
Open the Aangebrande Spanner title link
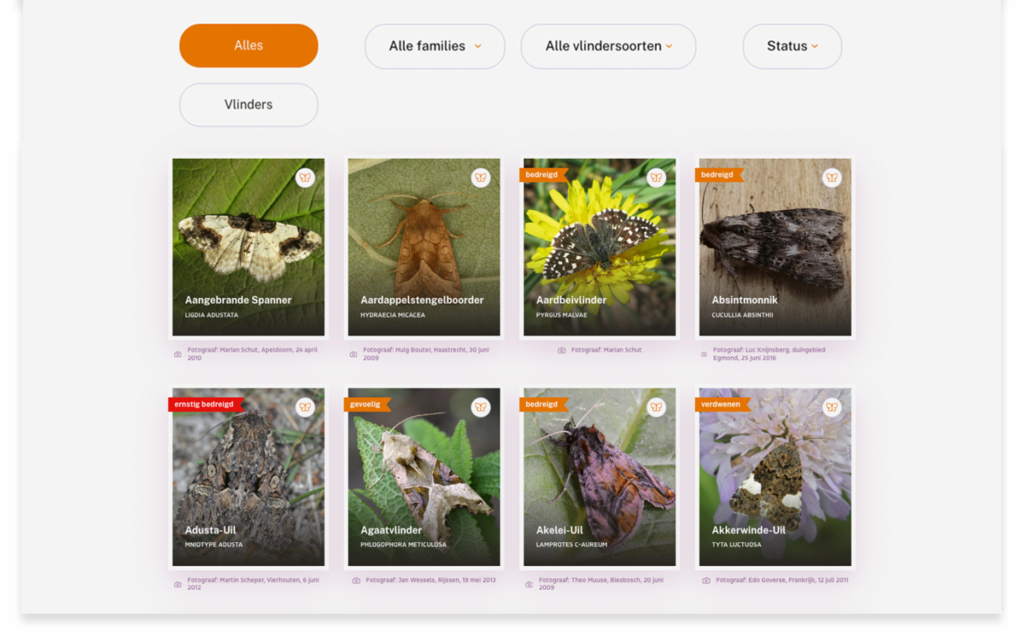[238, 300]
